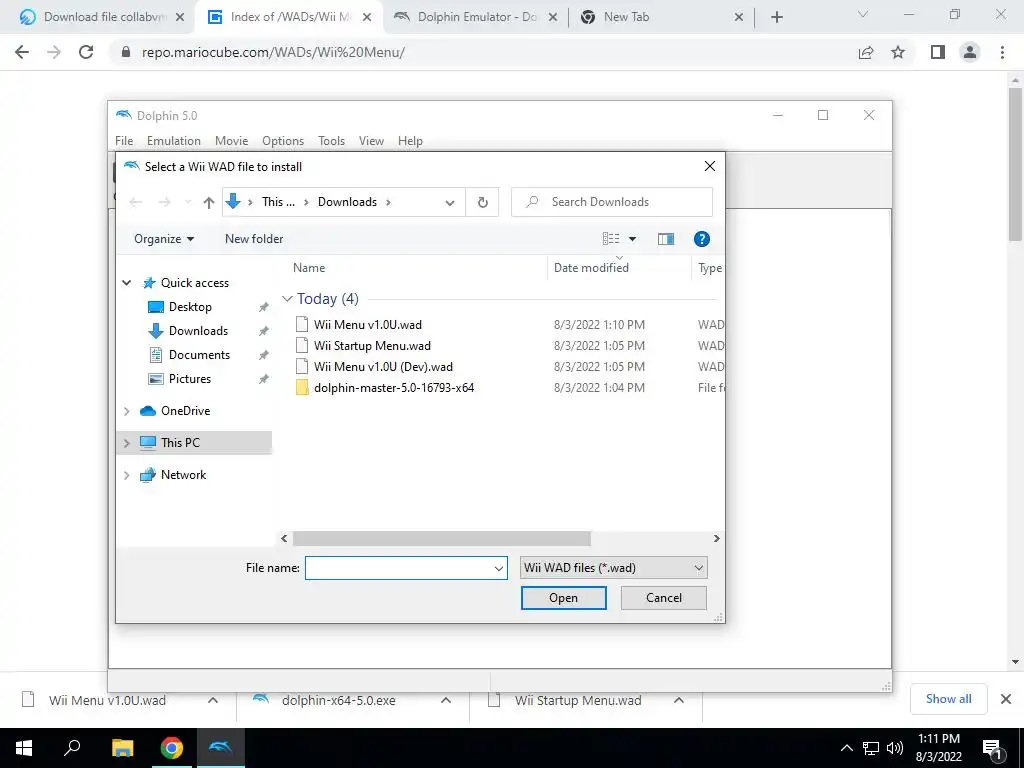Open a new Chrome tab
The width and height of the screenshot is (1024, 768).
[x=776, y=18]
